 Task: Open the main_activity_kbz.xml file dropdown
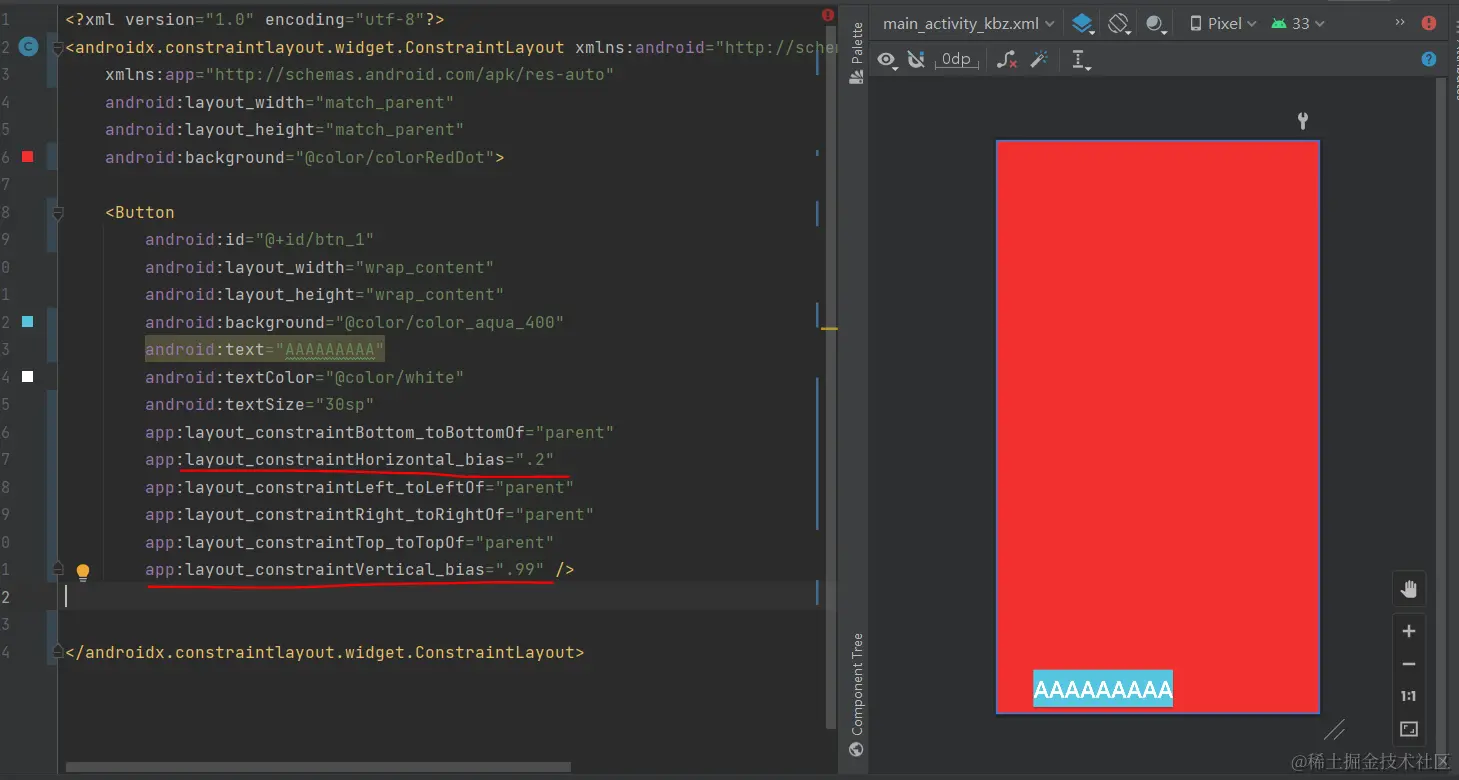pos(968,23)
